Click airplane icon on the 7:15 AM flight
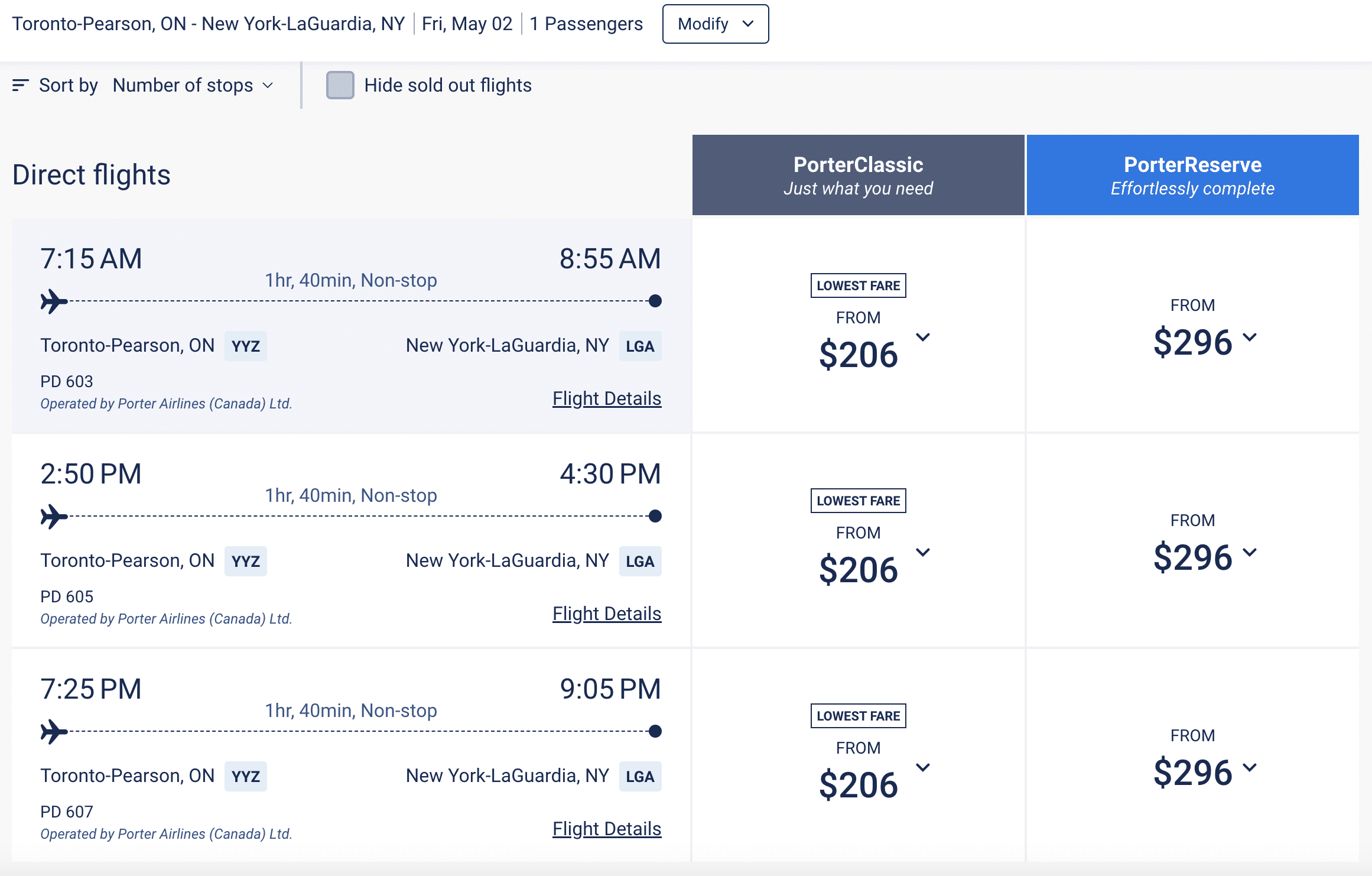Screen dimensions: 1372x876 tap(54, 301)
